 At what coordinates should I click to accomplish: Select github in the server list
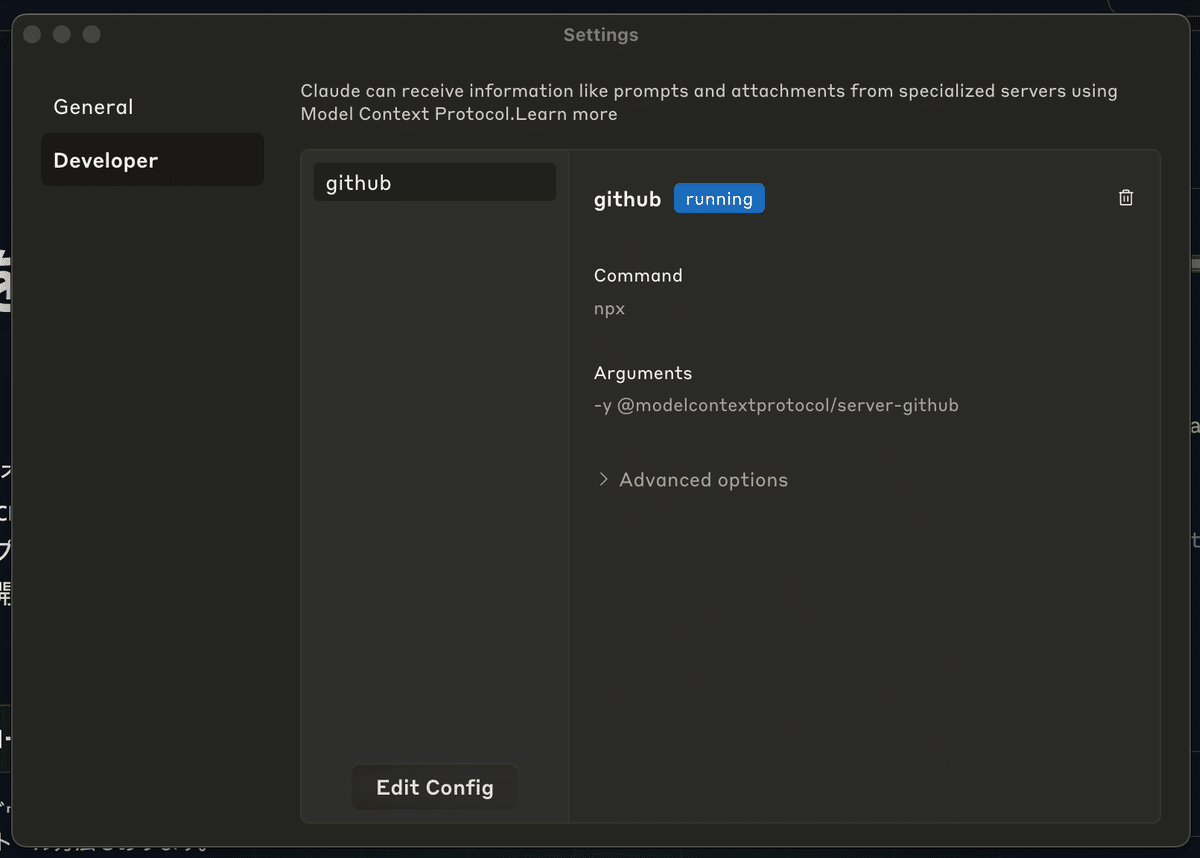(434, 182)
